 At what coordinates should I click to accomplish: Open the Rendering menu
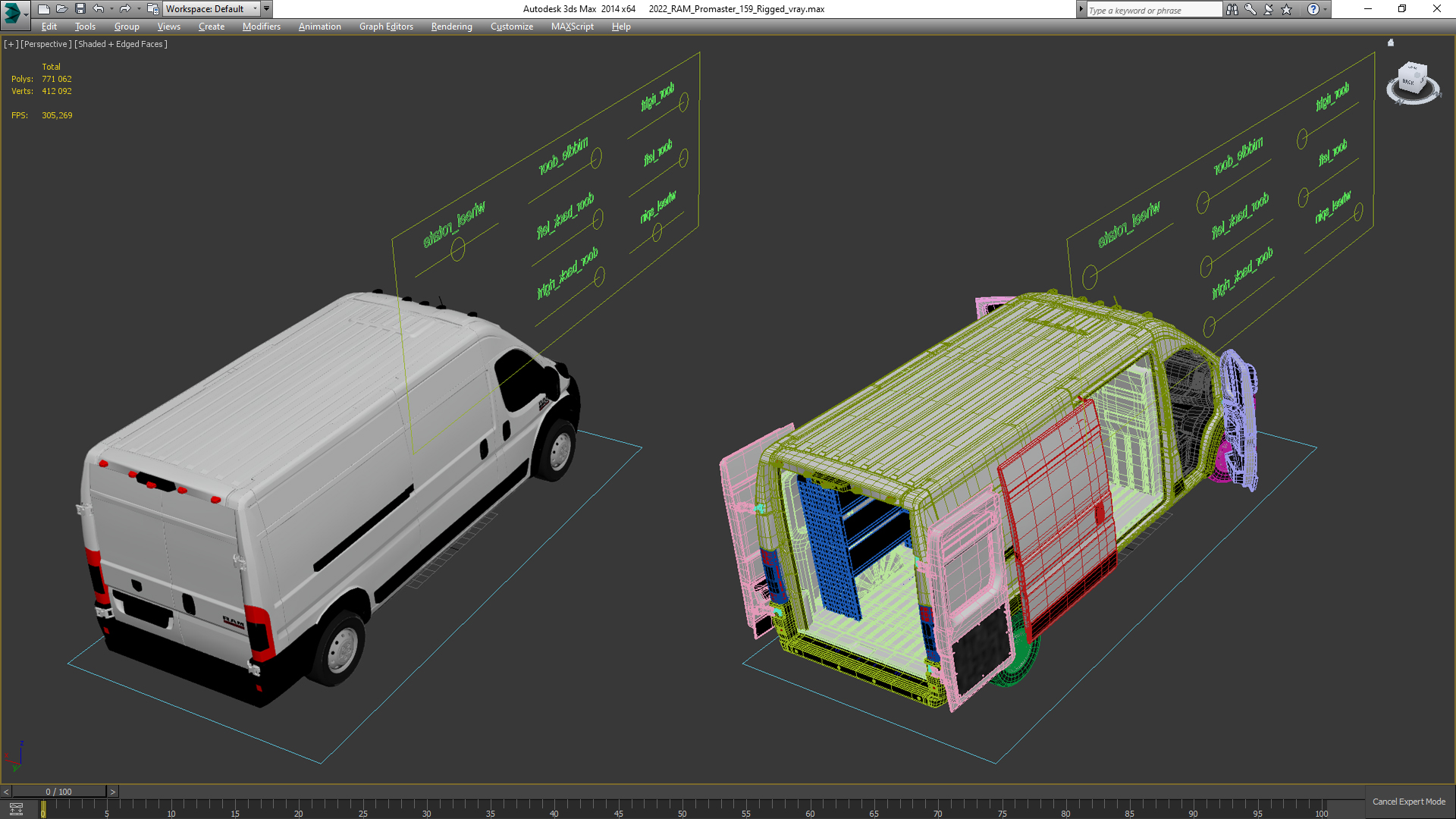pyautogui.click(x=451, y=27)
